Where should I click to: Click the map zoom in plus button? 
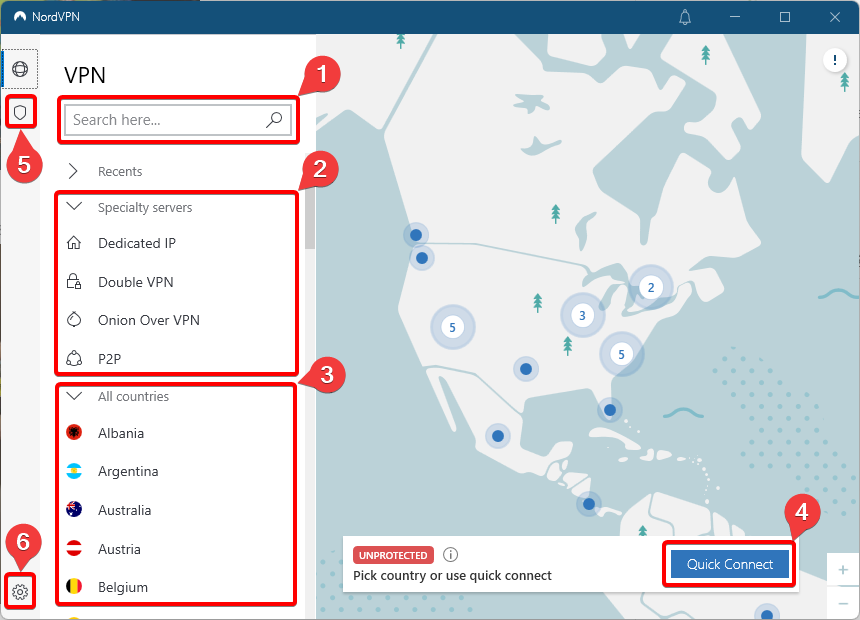[842, 570]
